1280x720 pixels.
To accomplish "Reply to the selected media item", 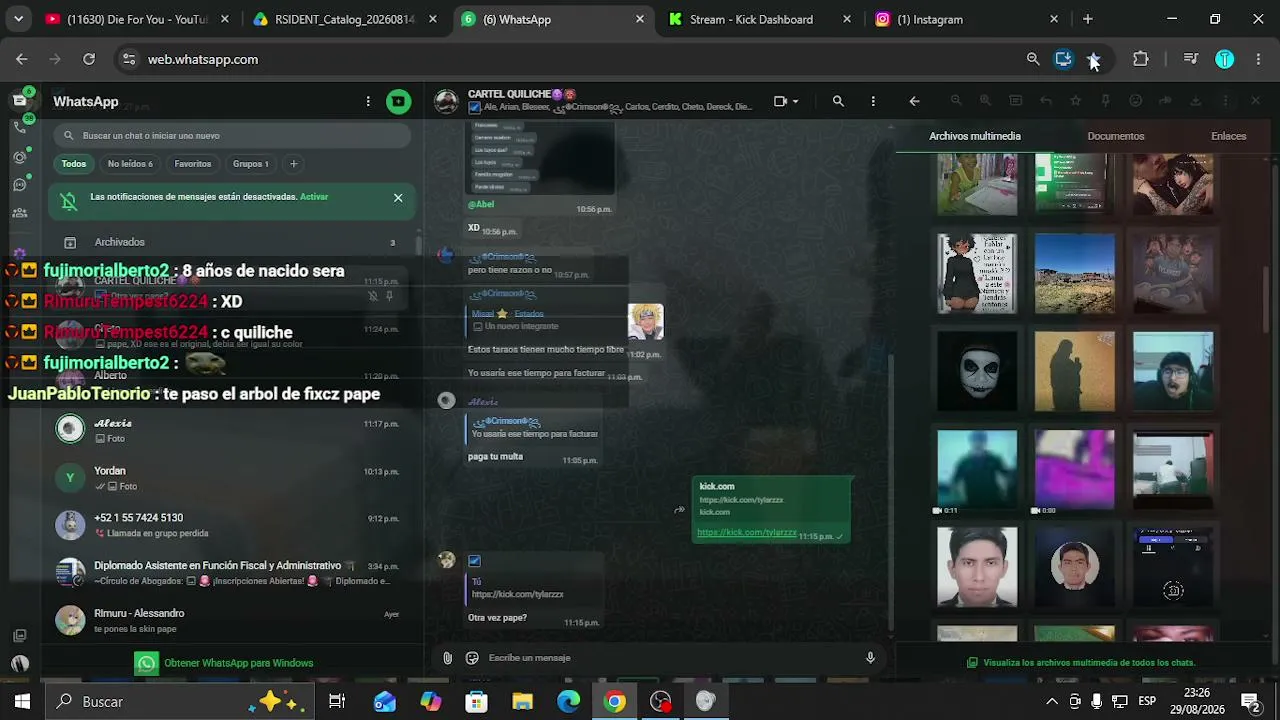I will [1045, 101].
